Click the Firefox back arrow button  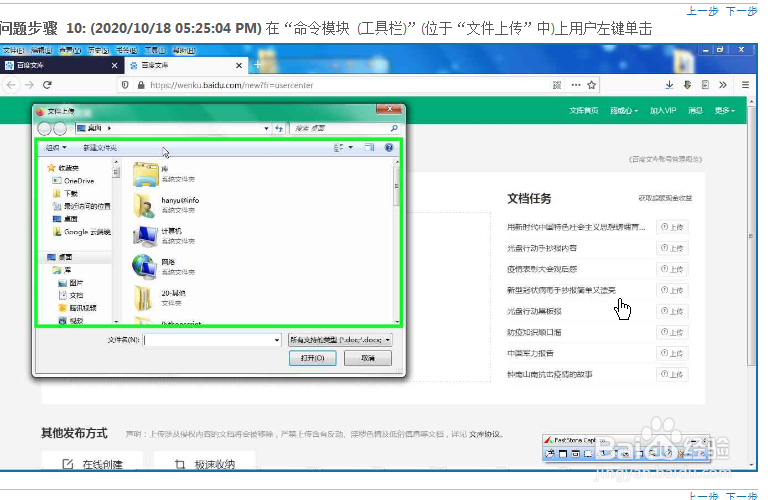click(11, 85)
